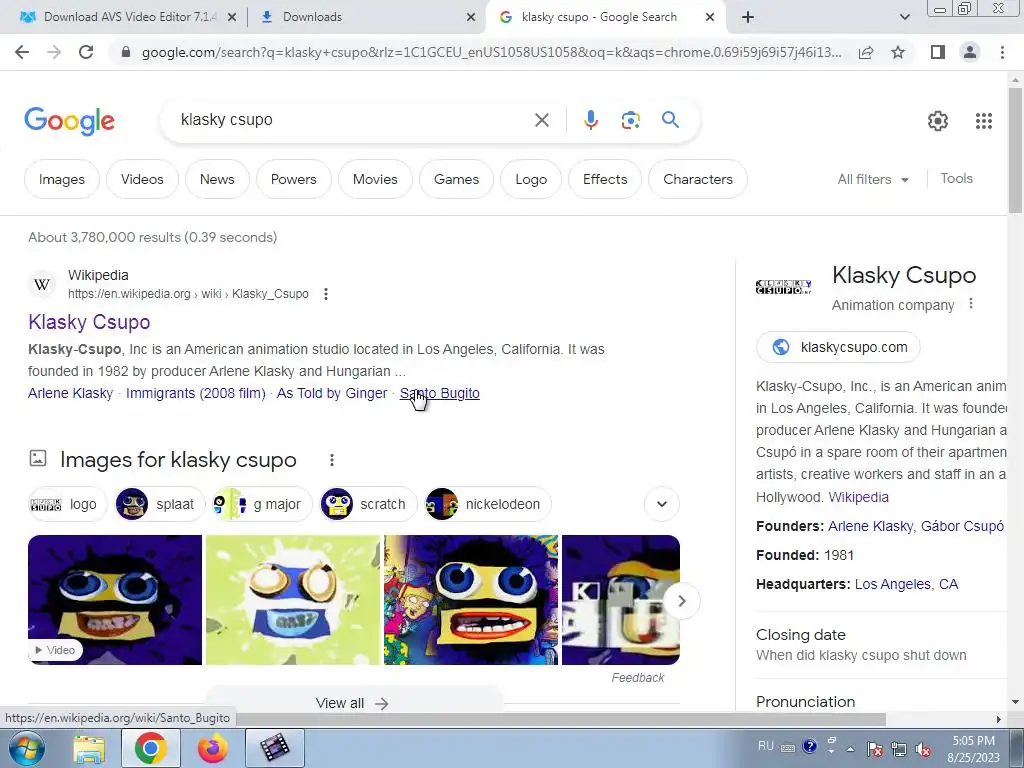This screenshot has height=768, width=1024.
Task: Open Immigrants (2008 film) link
Action: pyautogui.click(x=196, y=393)
